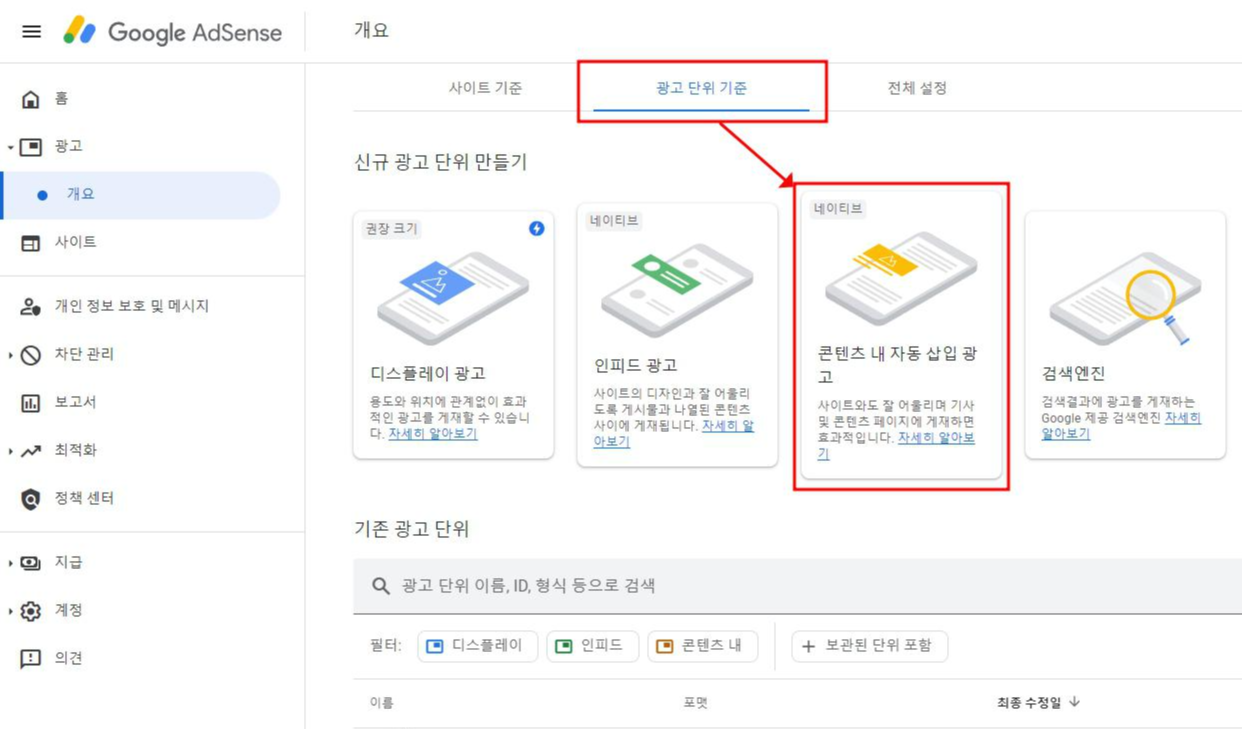
Task: Toggle the 인피드 filter chip
Action: click(x=594, y=646)
